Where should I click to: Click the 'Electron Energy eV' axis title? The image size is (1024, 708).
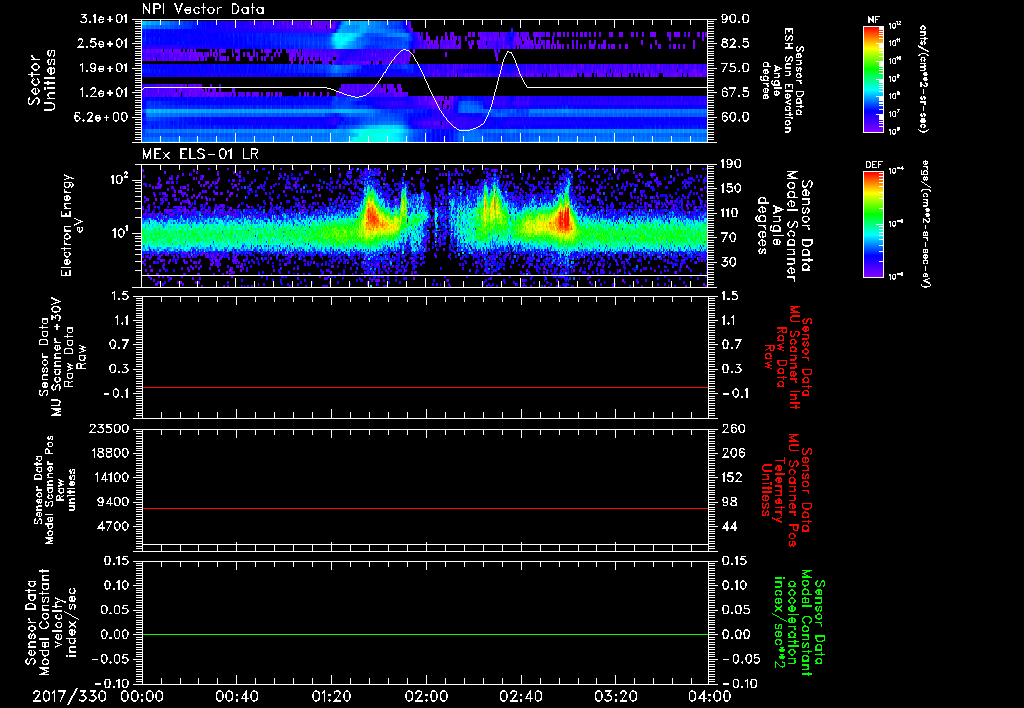[73, 225]
